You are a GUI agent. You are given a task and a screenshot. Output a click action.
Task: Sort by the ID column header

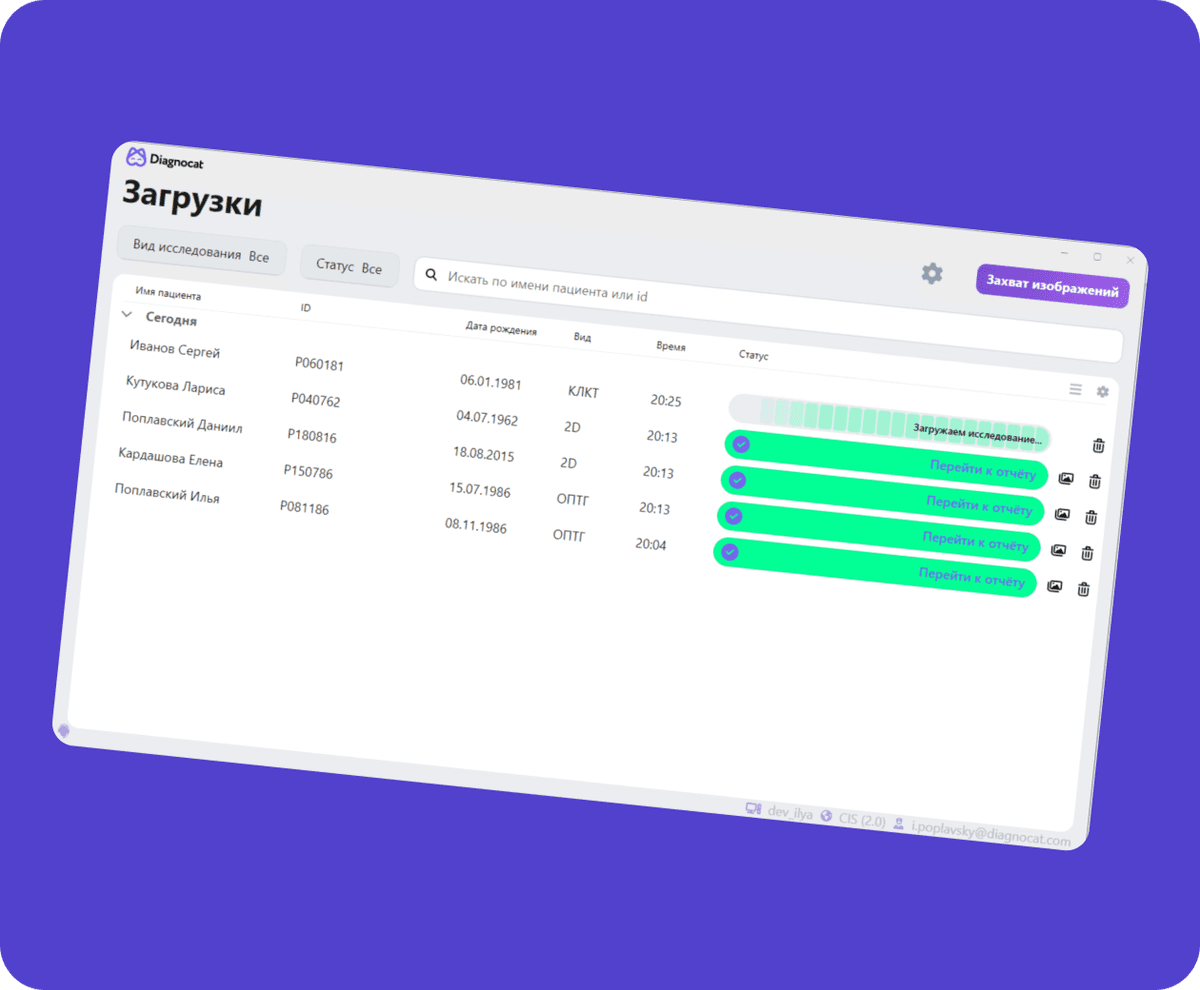coord(306,308)
